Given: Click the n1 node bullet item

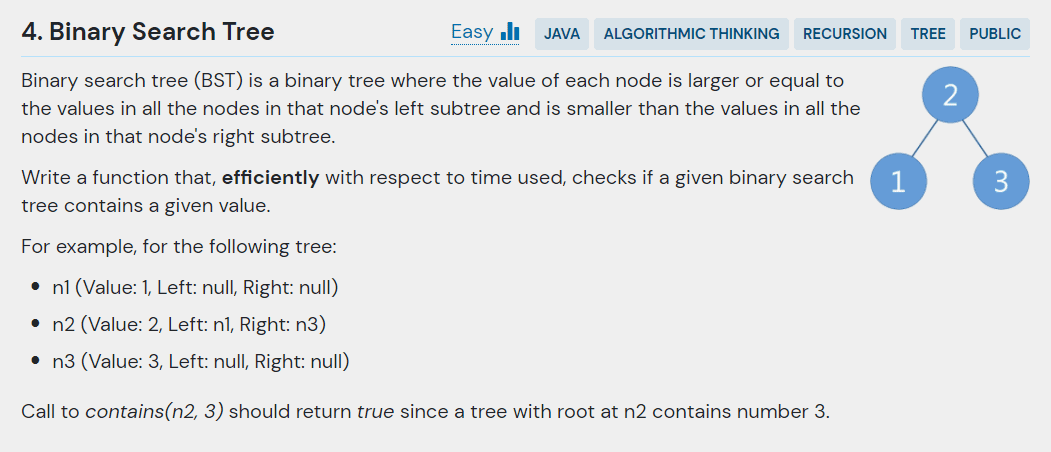Looking at the screenshot, I should (196, 288).
